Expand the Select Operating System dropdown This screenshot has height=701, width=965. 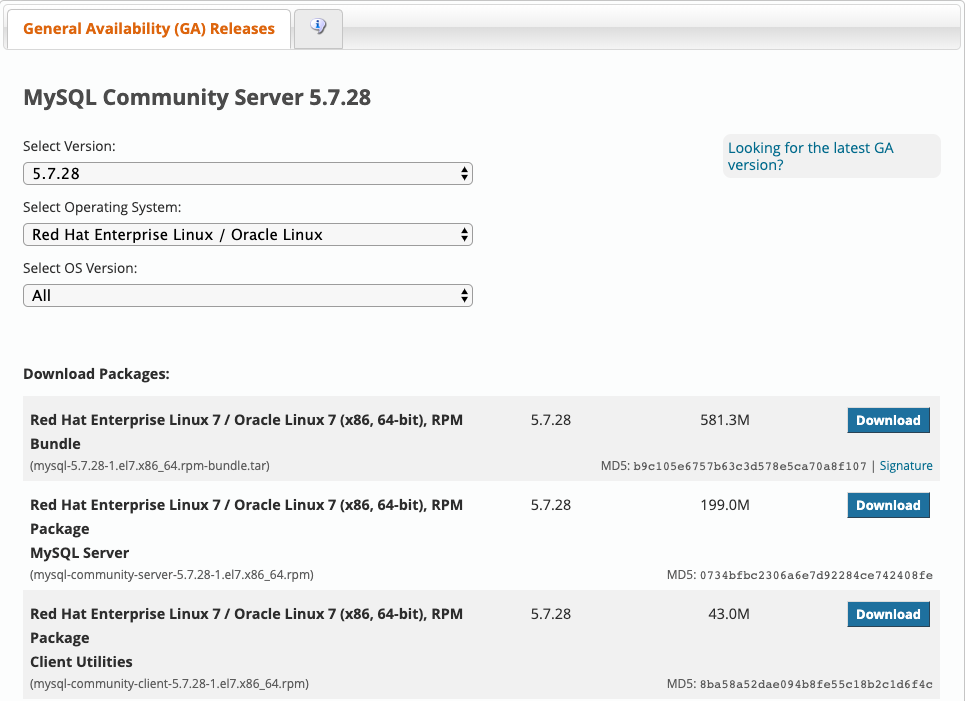(247, 235)
